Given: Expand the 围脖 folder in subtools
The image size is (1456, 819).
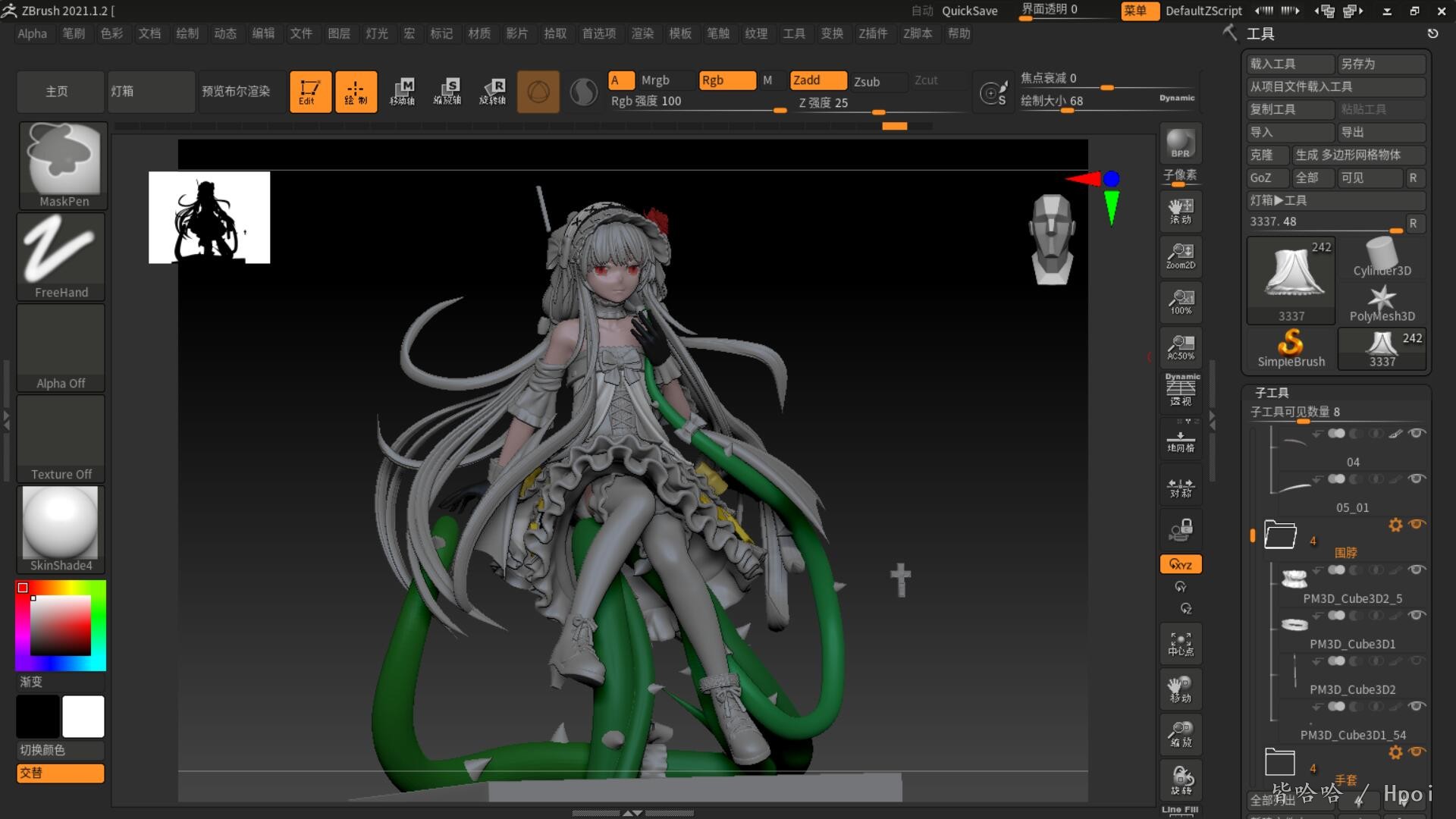Looking at the screenshot, I should [x=1280, y=535].
